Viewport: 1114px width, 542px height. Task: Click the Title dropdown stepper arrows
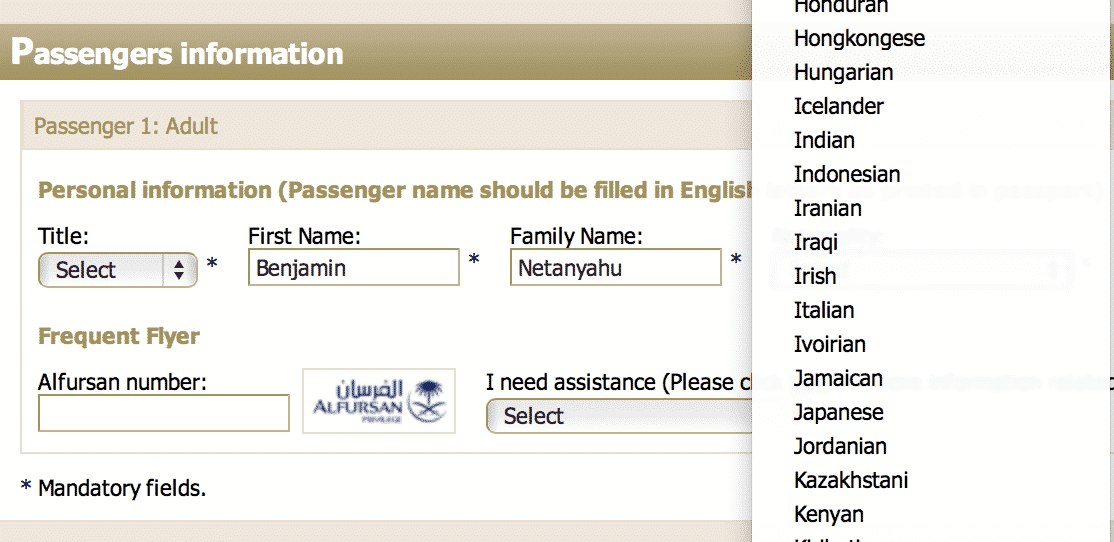point(179,270)
